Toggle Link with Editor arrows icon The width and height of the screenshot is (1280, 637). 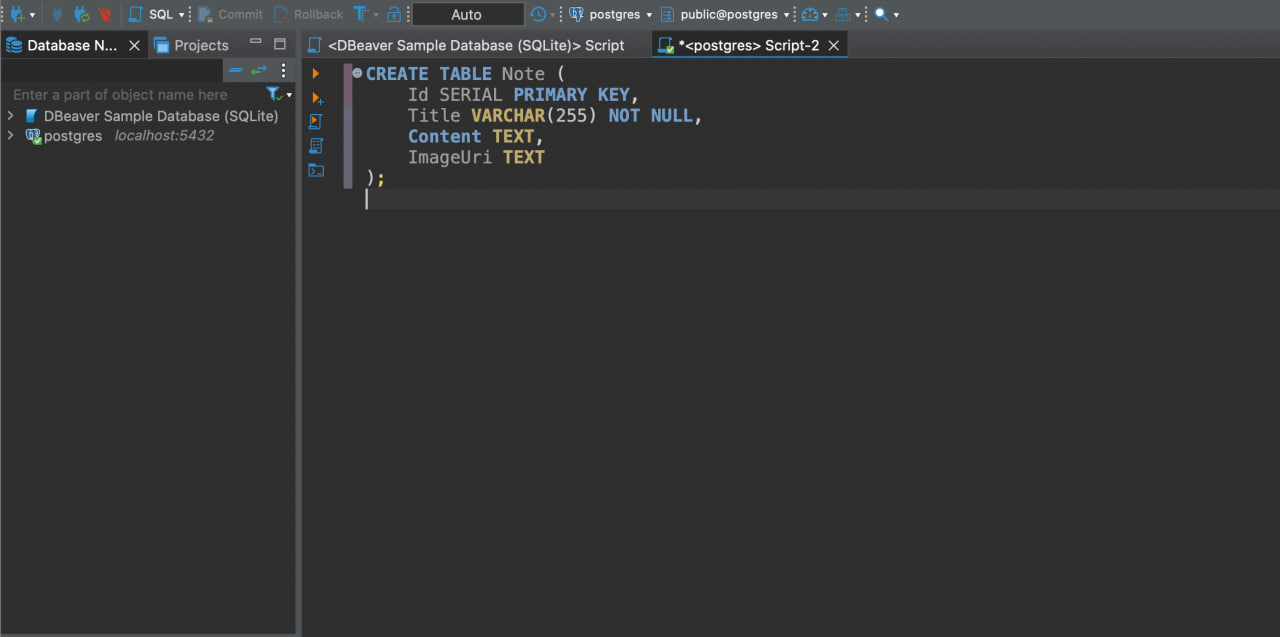pos(259,70)
